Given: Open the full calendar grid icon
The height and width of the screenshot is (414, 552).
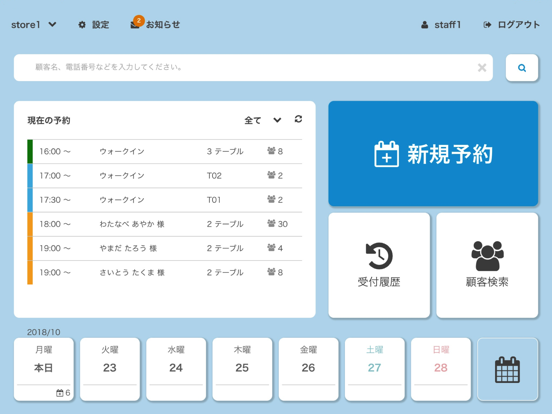Looking at the screenshot, I should click(x=507, y=369).
